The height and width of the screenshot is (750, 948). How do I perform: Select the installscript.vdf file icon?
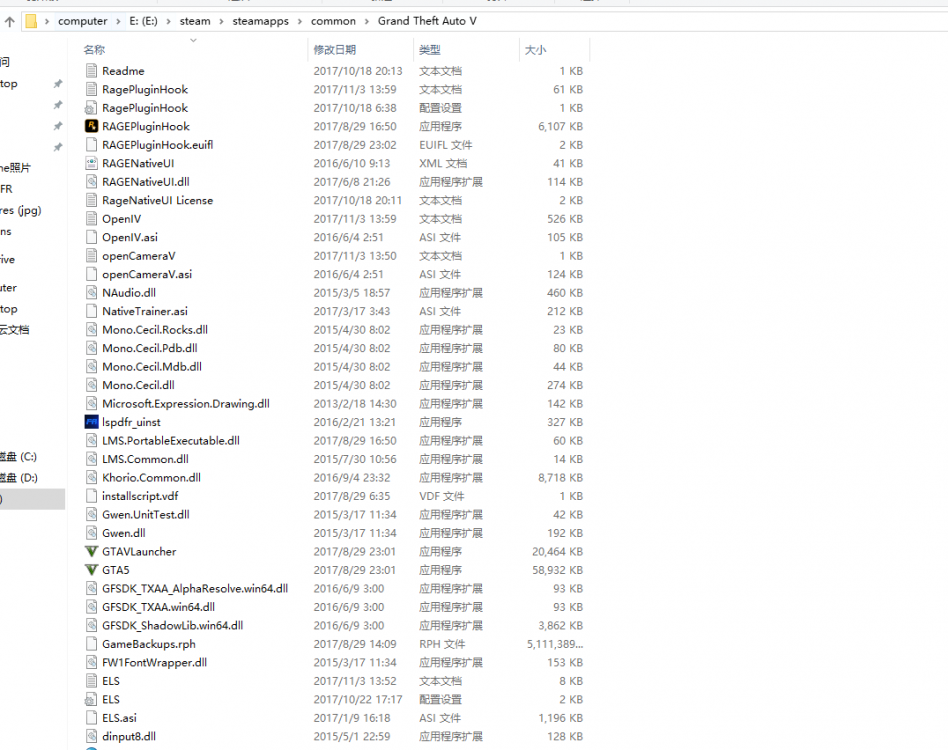tap(91, 496)
